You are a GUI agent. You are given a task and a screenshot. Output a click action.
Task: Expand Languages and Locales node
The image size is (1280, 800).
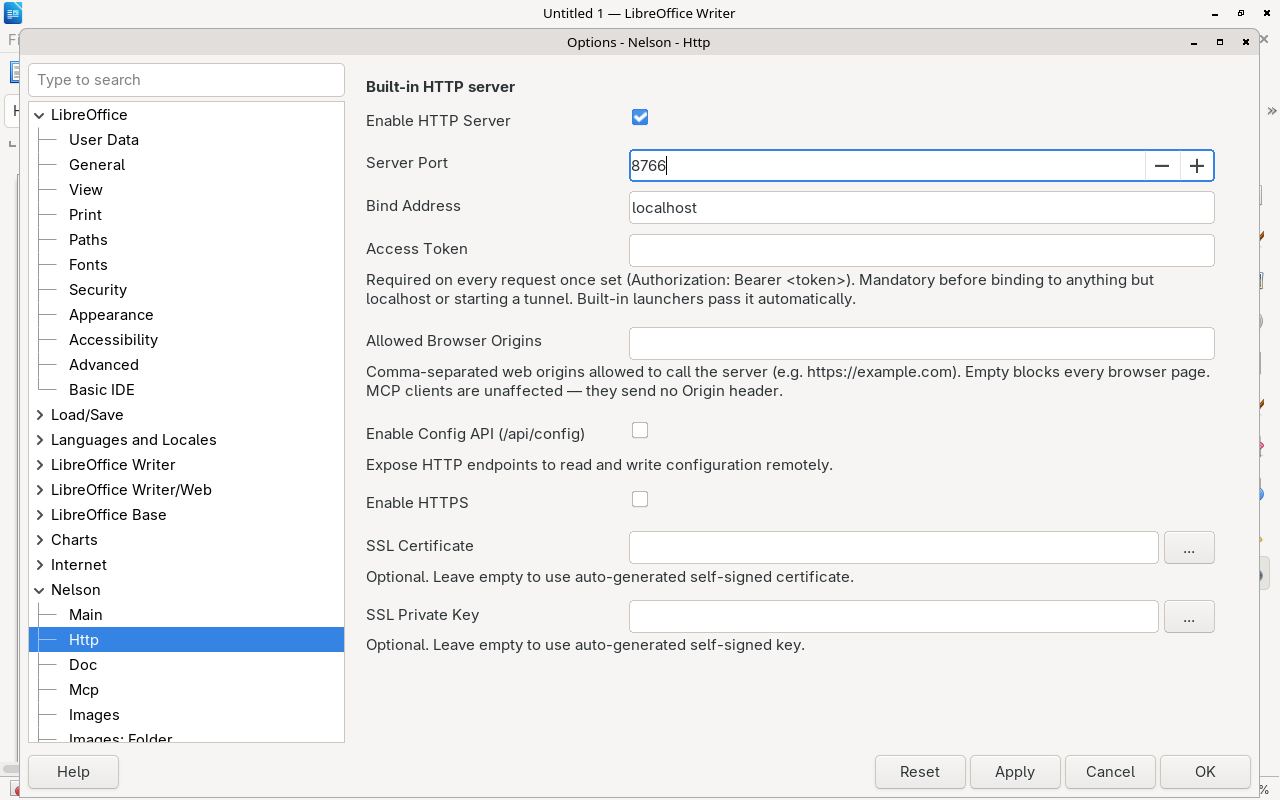[40, 440]
